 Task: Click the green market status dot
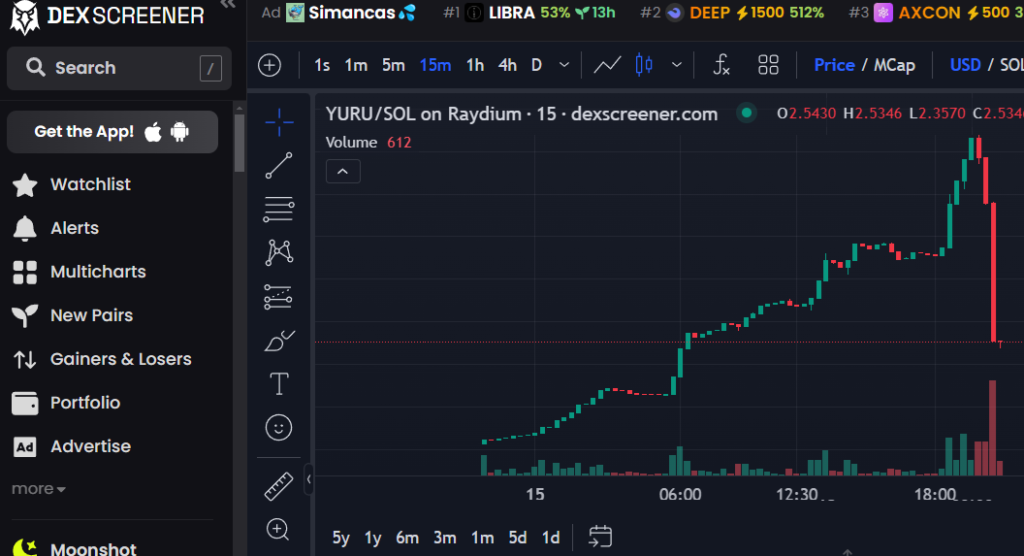pos(746,114)
